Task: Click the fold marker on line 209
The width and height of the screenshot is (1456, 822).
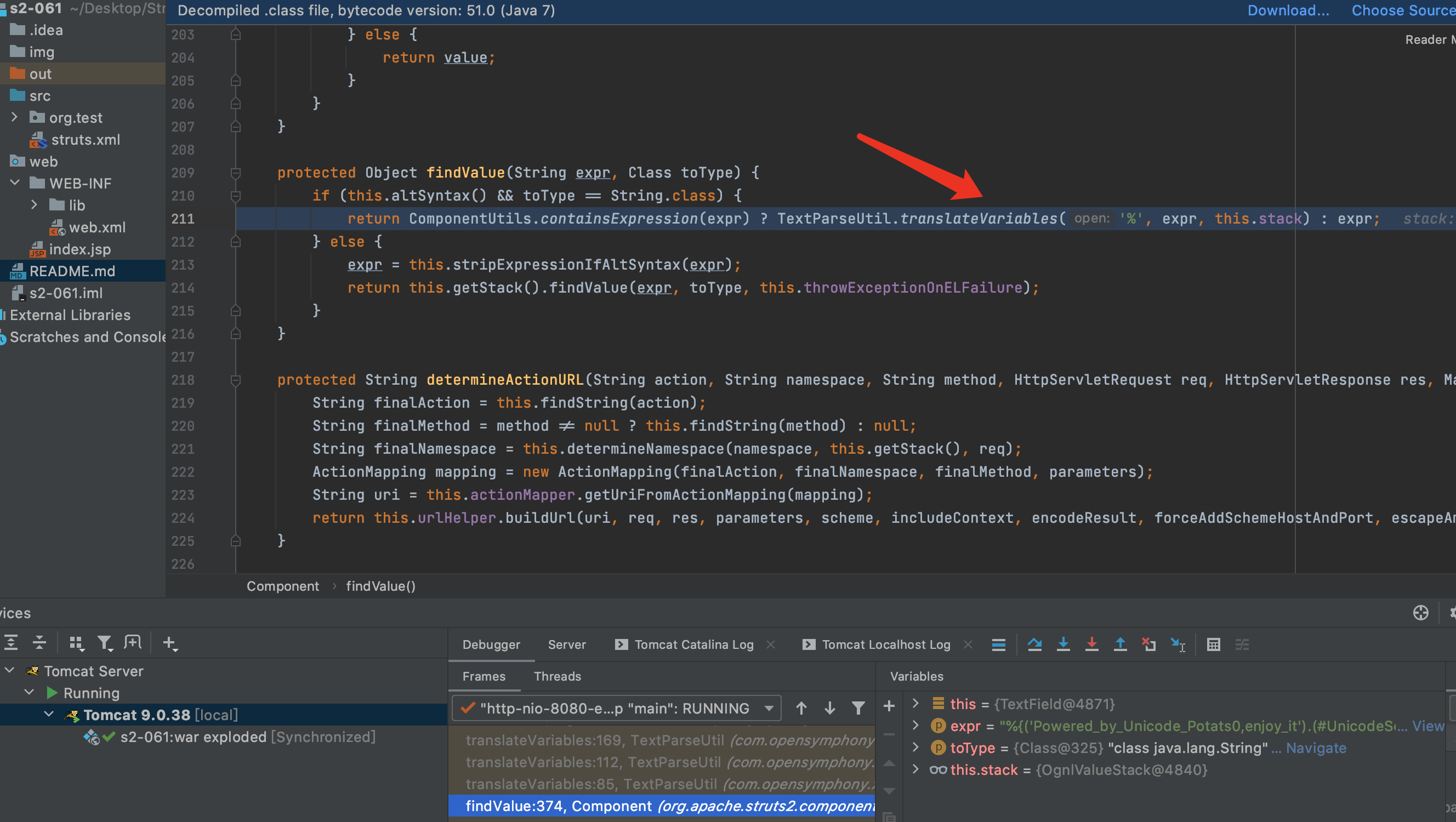Action: [236, 173]
